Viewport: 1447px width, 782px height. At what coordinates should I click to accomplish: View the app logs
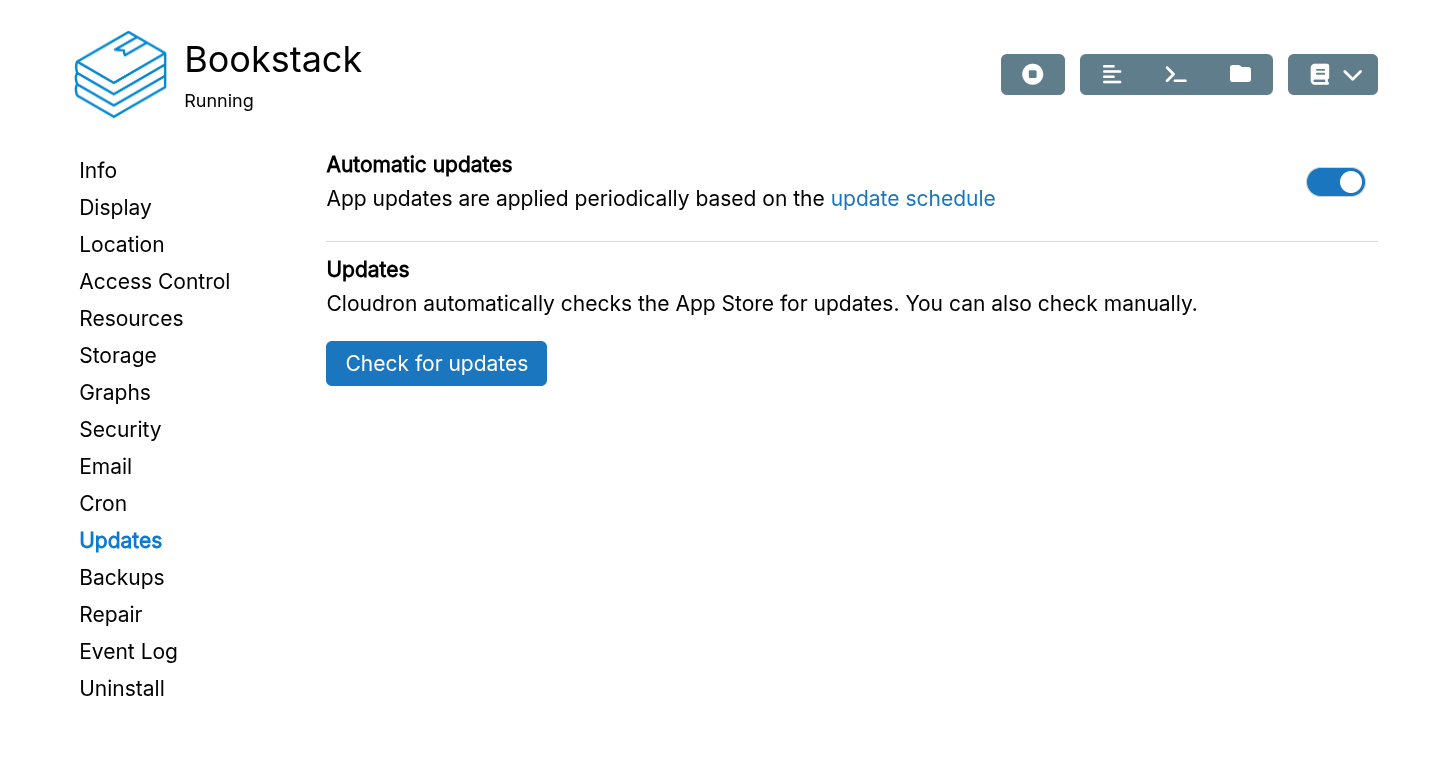tap(1111, 74)
